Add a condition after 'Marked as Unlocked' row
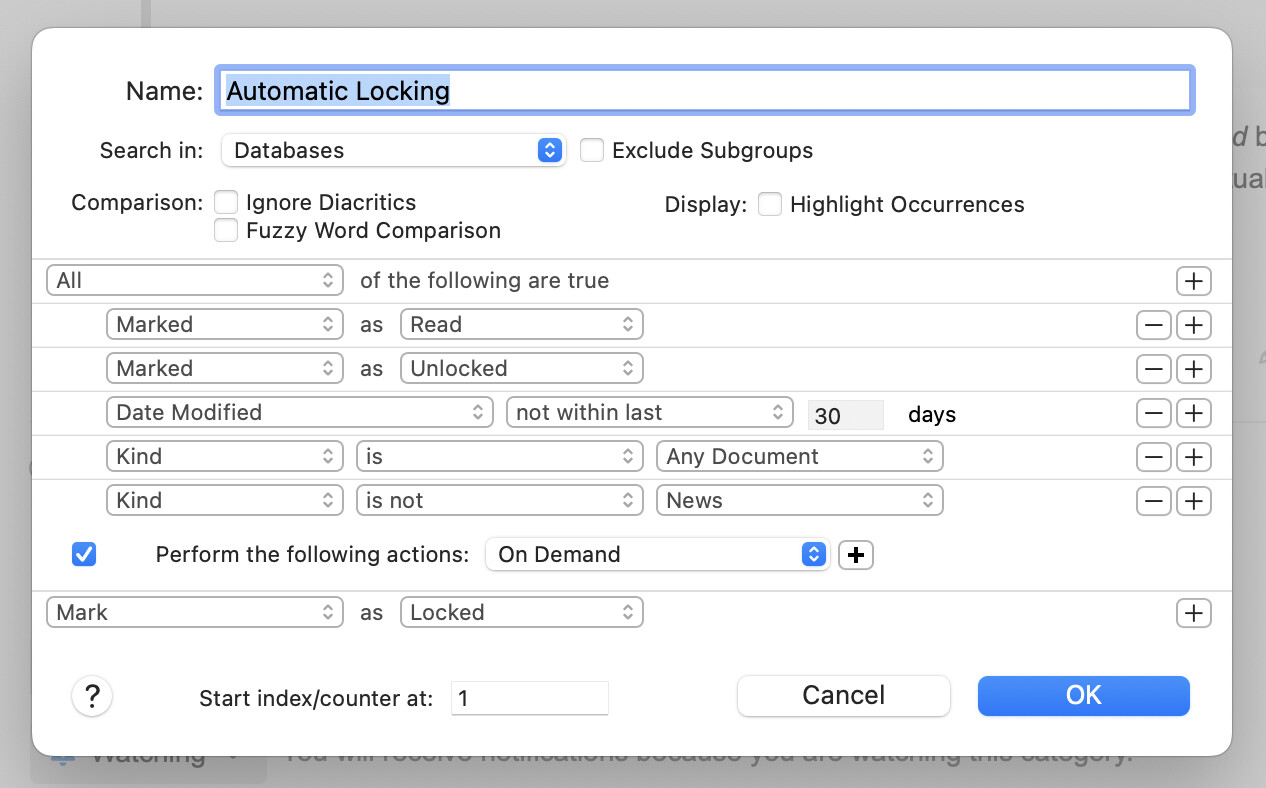This screenshot has width=1266, height=788. [1193, 369]
